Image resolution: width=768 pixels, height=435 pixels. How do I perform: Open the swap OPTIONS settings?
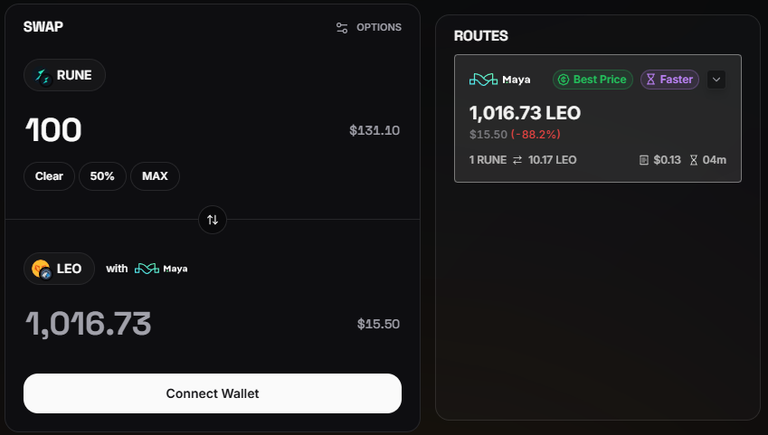pyautogui.click(x=369, y=27)
